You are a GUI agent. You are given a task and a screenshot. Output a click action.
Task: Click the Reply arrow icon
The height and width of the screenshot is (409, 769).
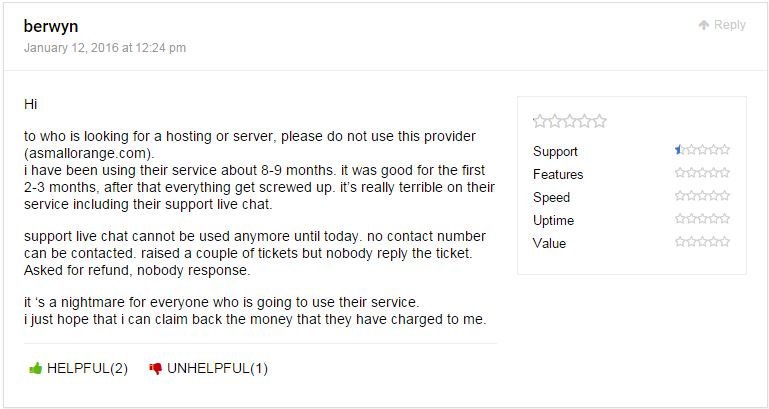[704, 25]
